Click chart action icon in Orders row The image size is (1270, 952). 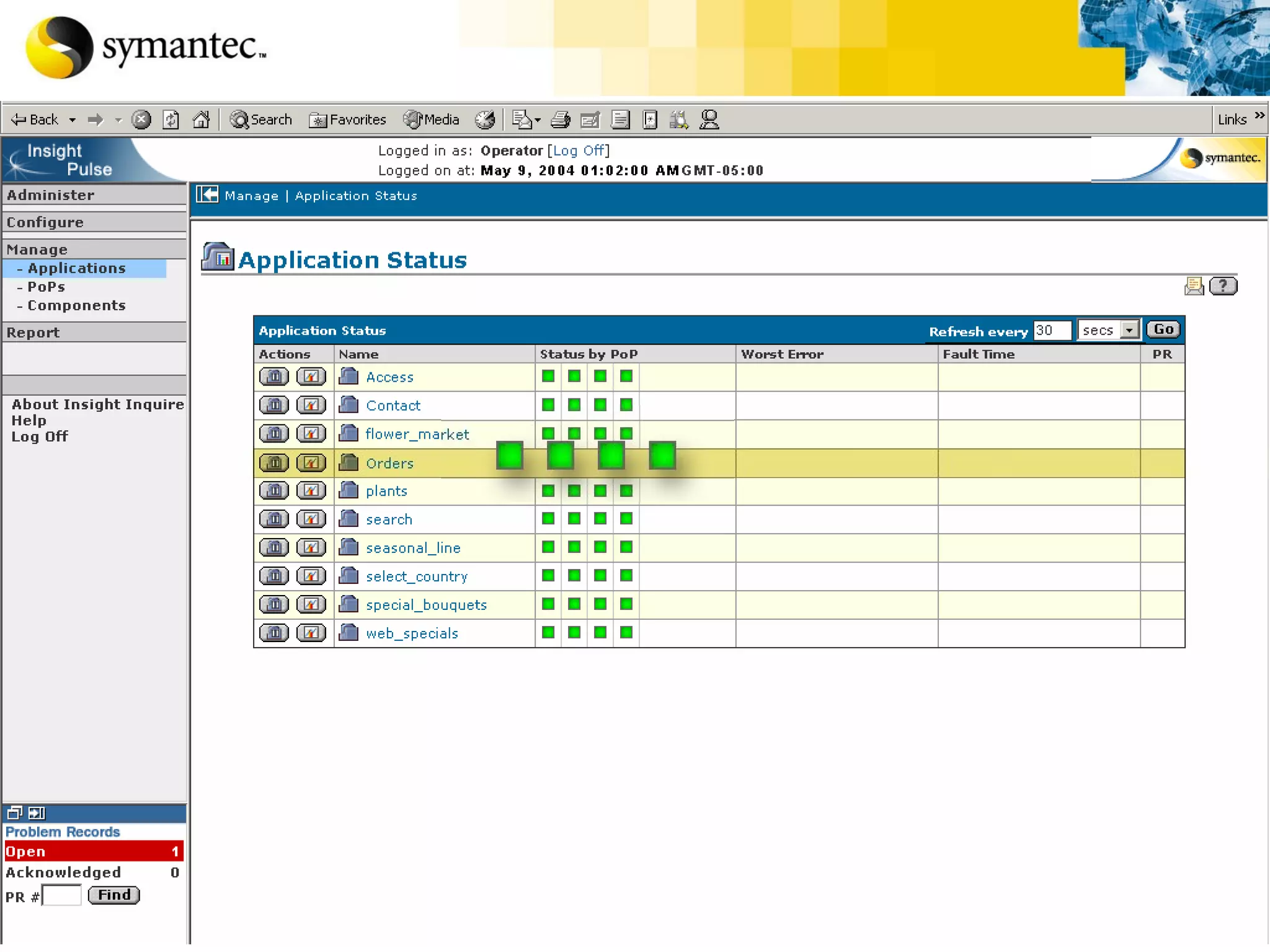point(311,463)
